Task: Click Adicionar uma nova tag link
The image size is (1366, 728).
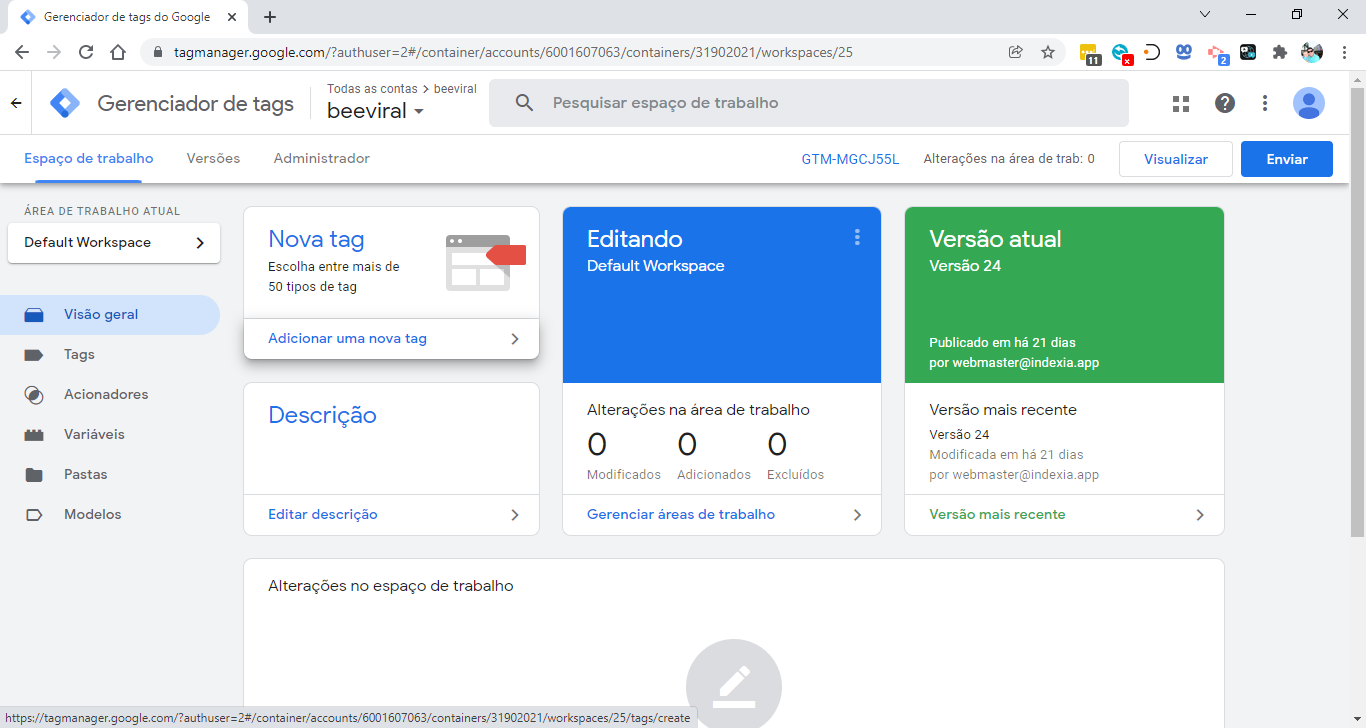Action: pyautogui.click(x=347, y=339)
